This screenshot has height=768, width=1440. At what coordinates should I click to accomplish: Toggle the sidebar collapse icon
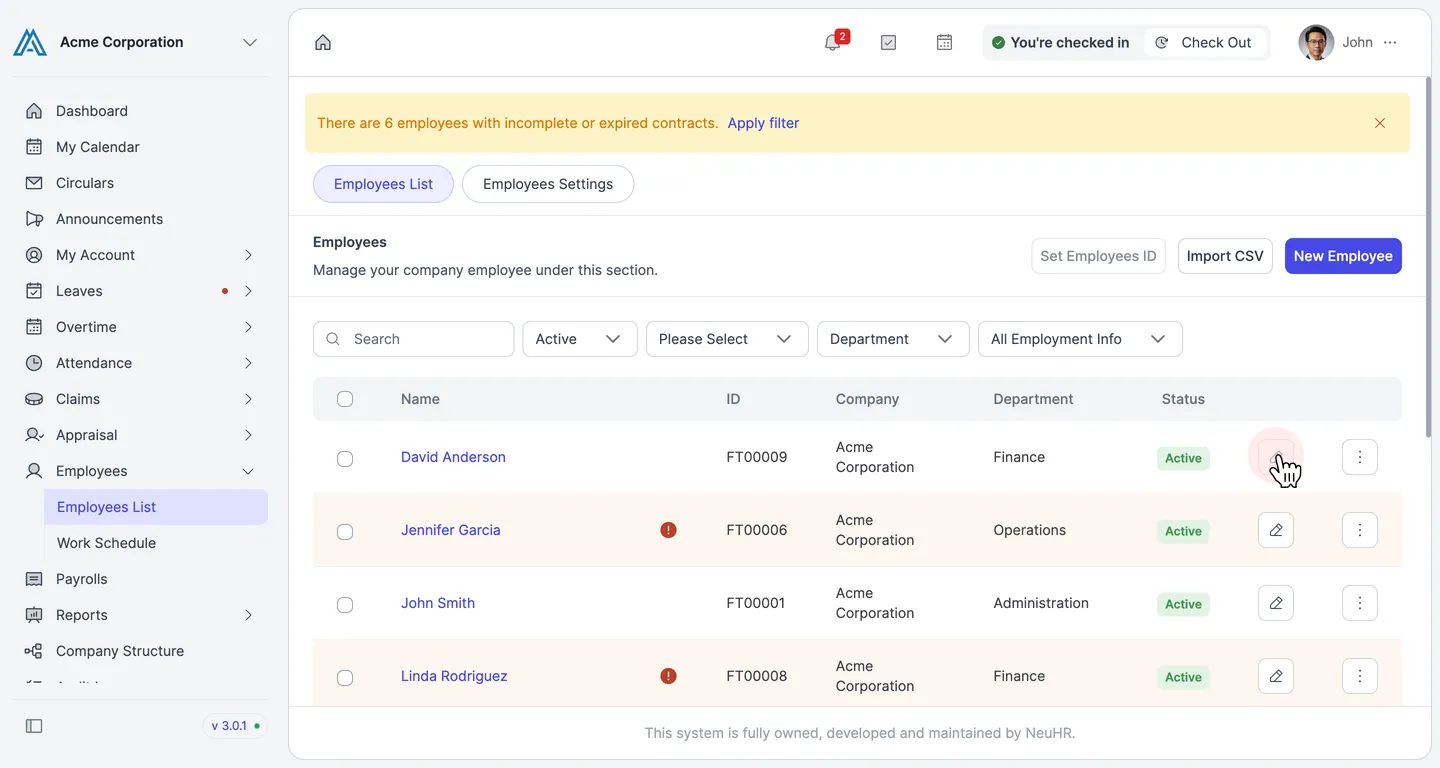[34, 726]
